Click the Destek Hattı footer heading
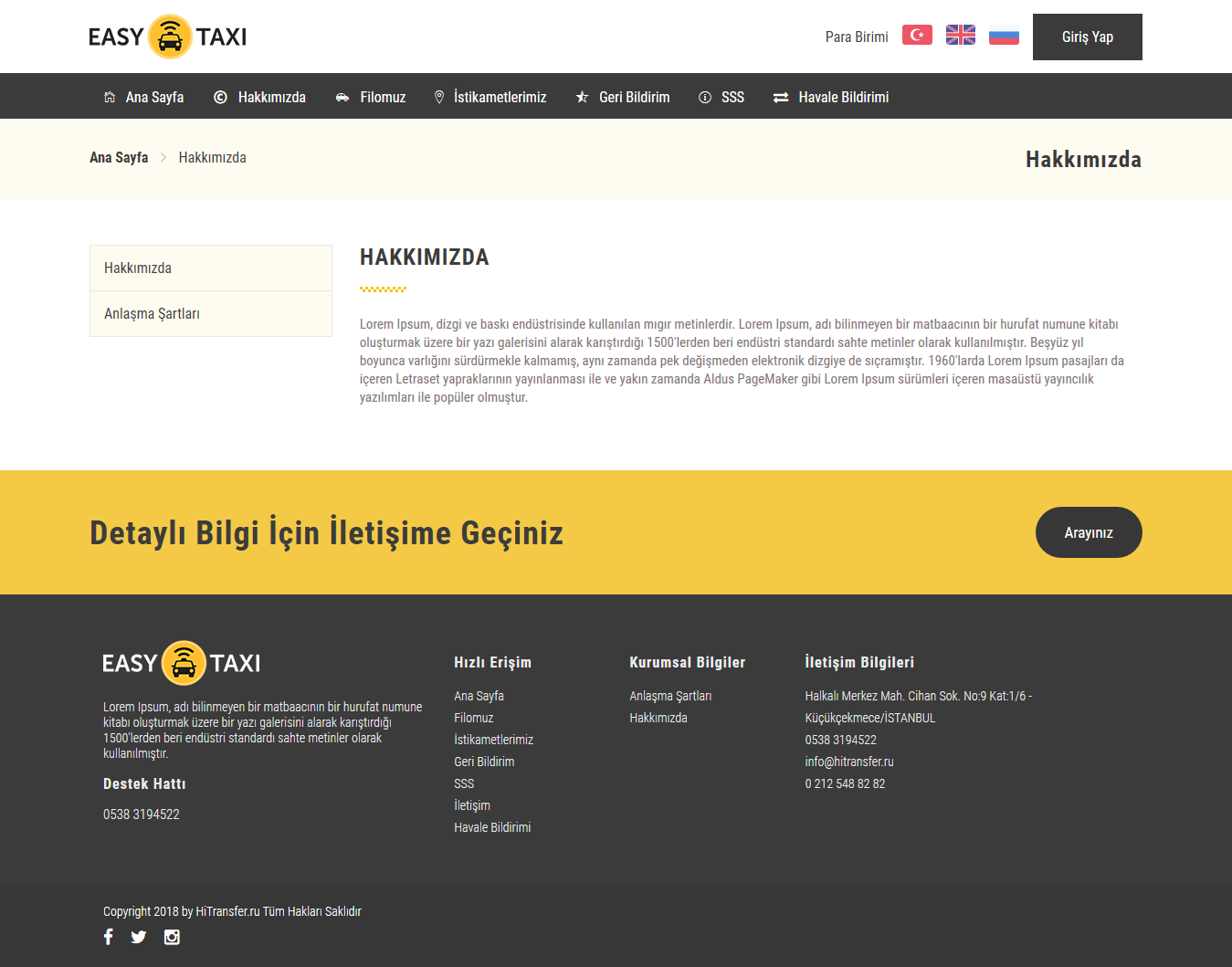The height and width of the screenshot is (967, 1232). 144,783
